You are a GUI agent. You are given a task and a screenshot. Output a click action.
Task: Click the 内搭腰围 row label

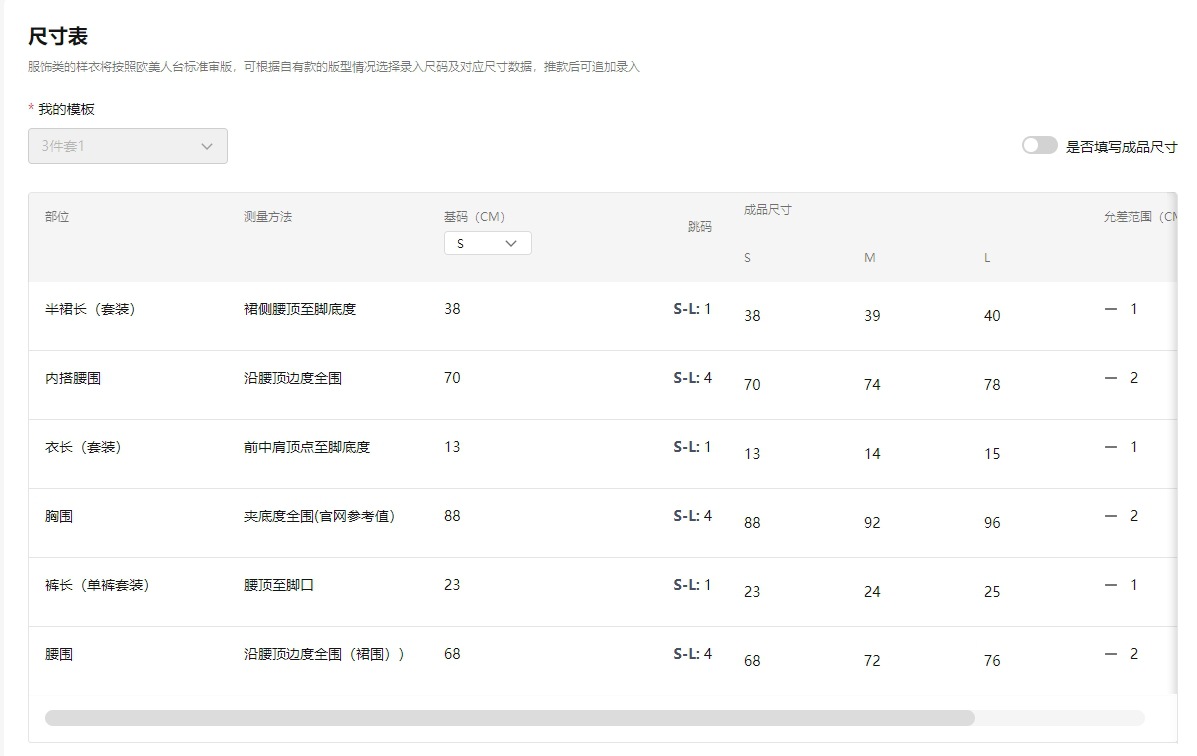tap(73, 378)
